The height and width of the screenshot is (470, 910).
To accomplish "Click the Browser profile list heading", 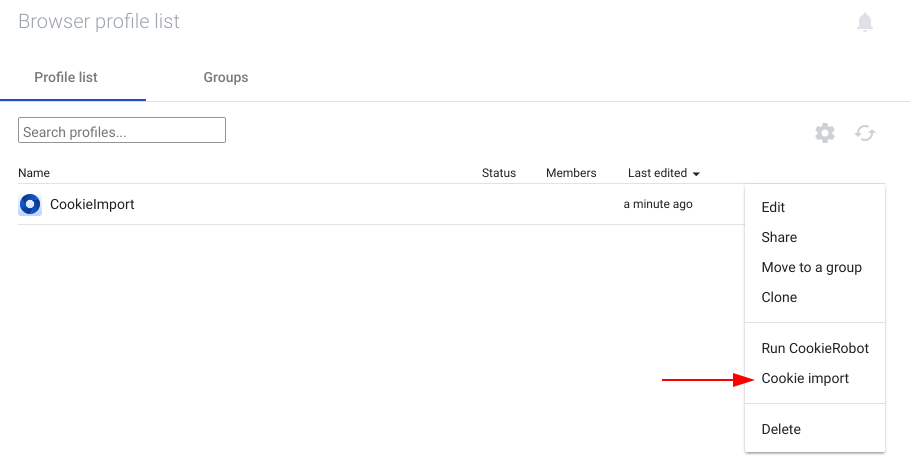I will [99, 21].
